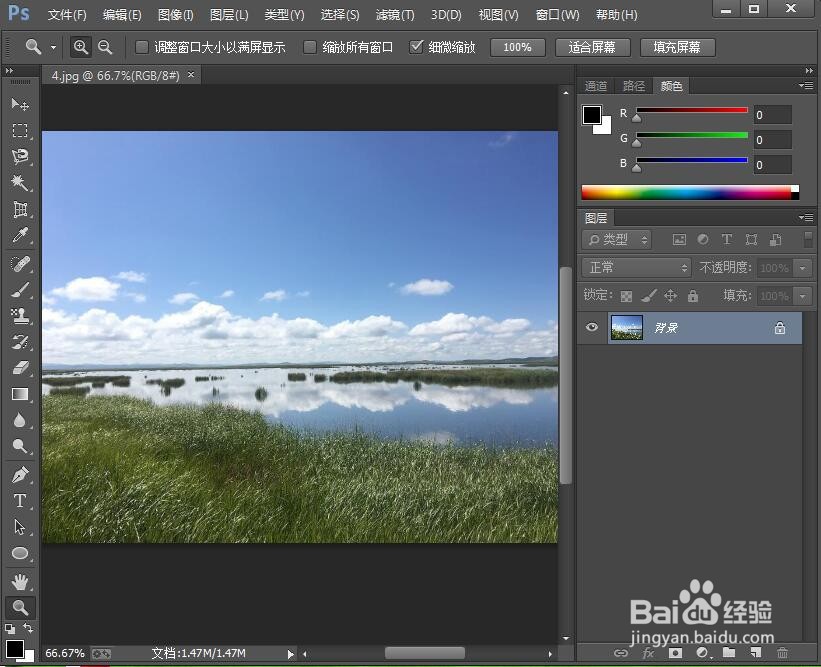The height and width of the screenshot is (667, 821).
Task: Open the Filter menu
Action: coord(395,15)
